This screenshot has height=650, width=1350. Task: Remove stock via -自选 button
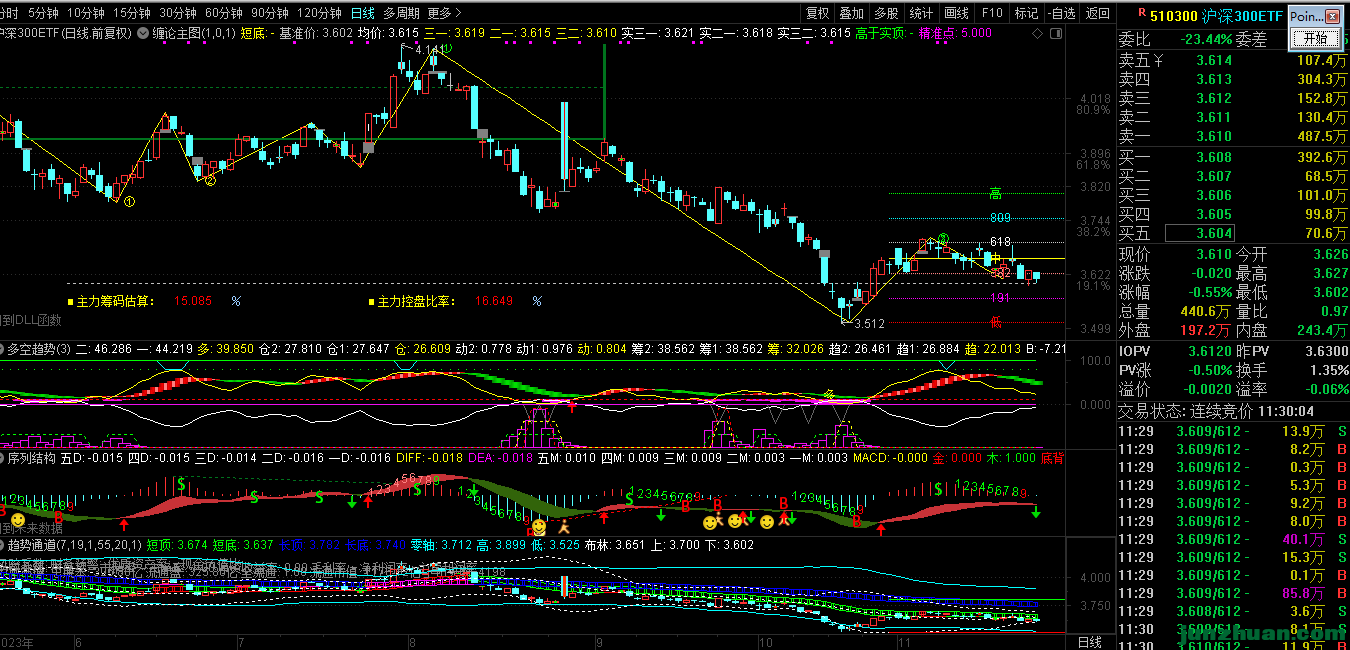(1062, 13)
